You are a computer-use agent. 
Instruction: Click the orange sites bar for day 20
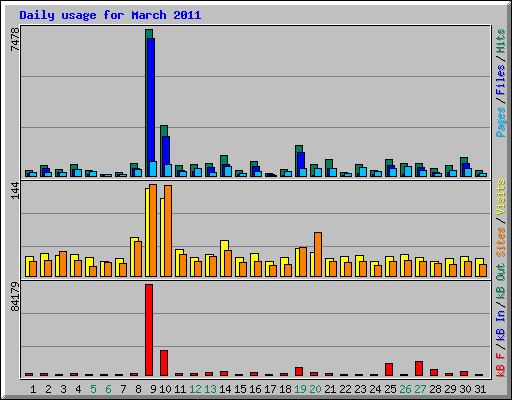coord(318,254)
